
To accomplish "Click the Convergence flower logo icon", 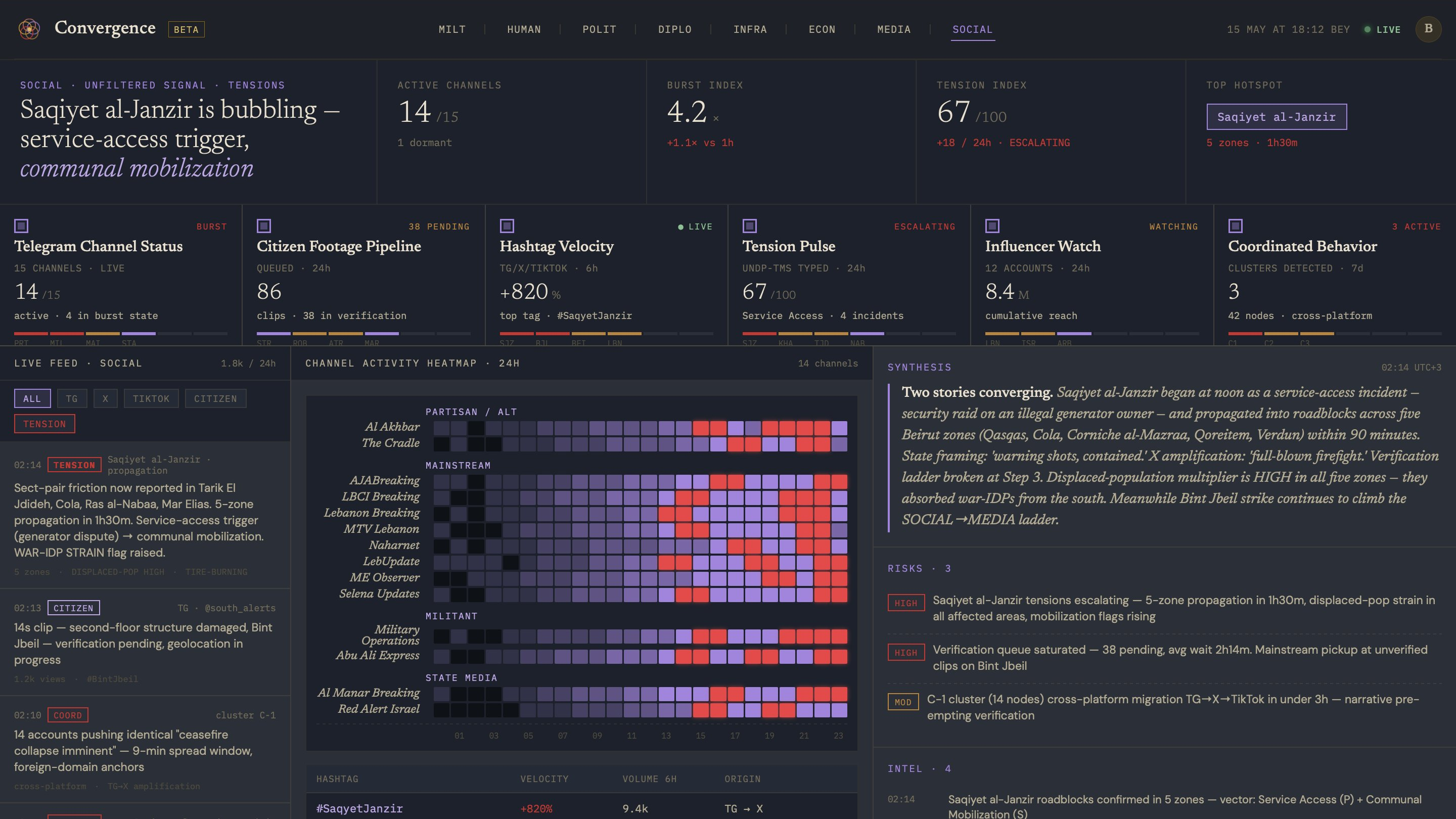I will pyautogui.click(x=29, y=29).
